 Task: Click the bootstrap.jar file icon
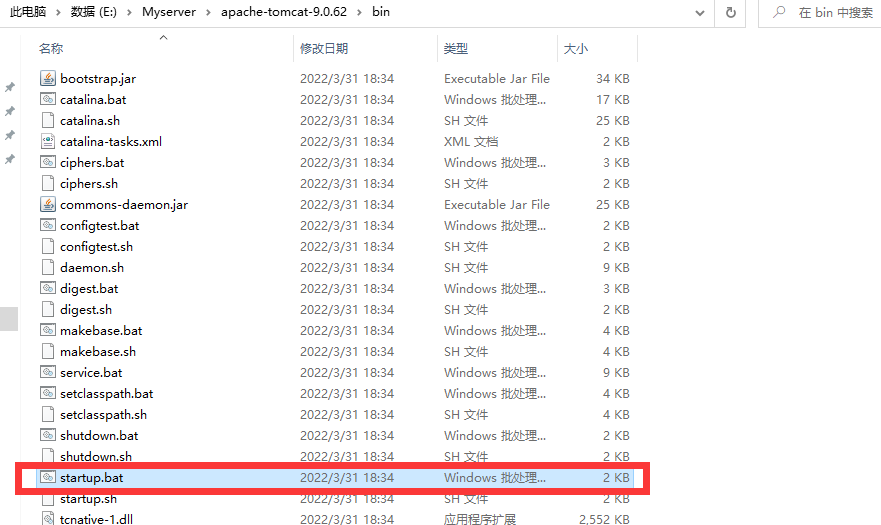tap(48, 78)
